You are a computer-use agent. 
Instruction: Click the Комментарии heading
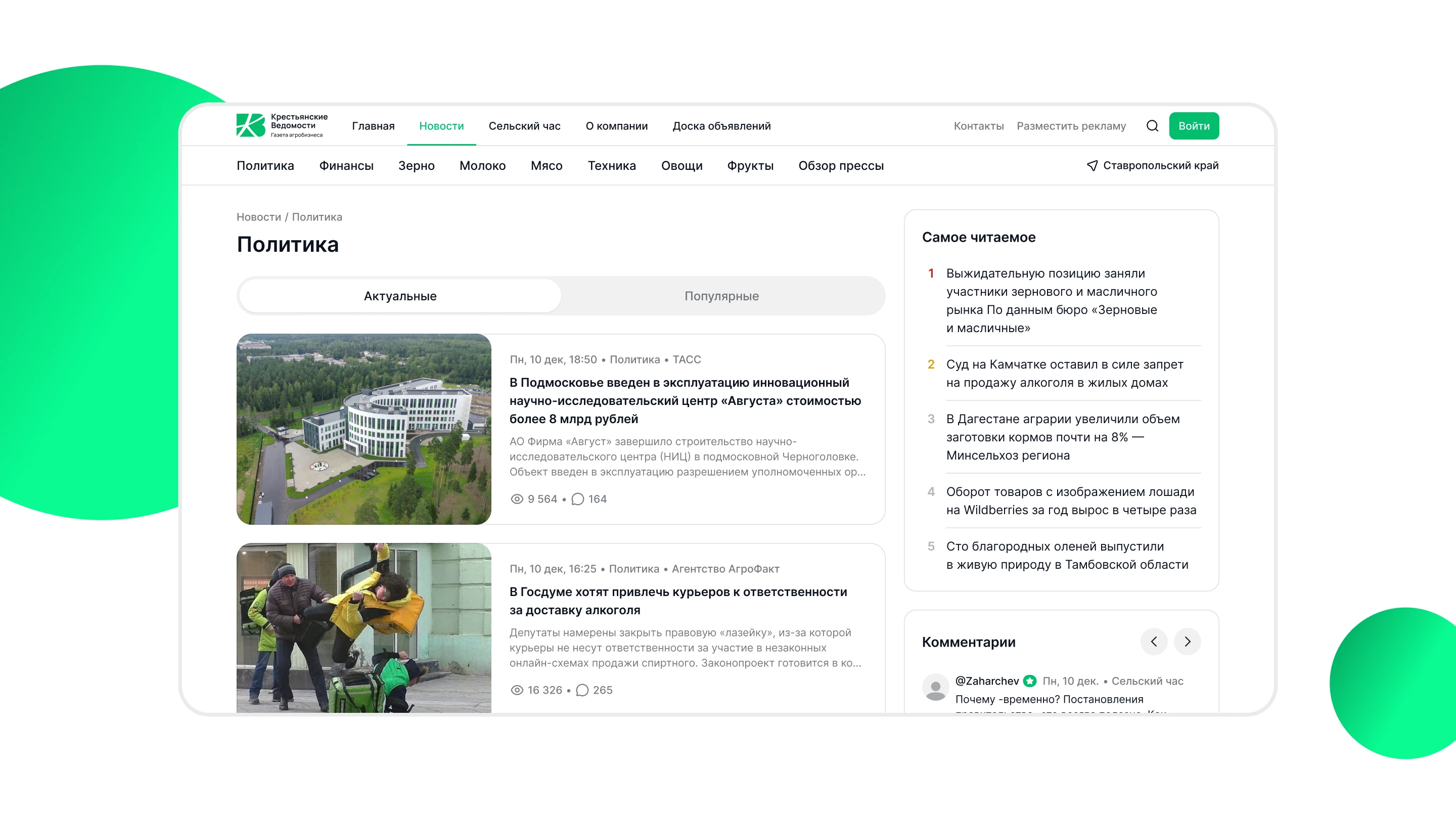[x=969, y=642]
